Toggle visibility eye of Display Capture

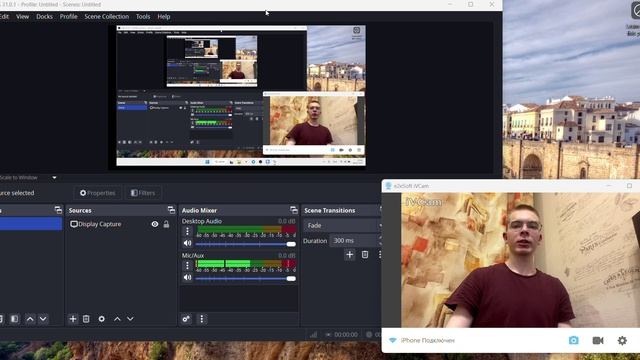coord(155,224)
